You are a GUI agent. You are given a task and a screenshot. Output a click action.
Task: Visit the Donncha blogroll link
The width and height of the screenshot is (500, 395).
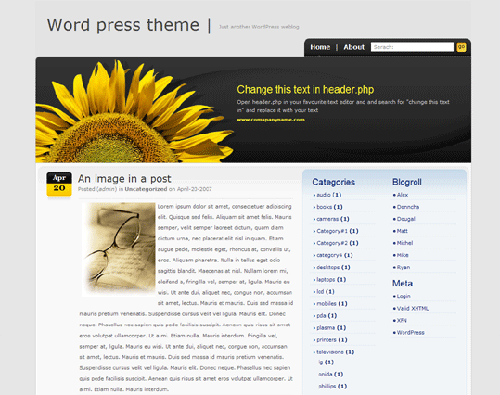408,207
